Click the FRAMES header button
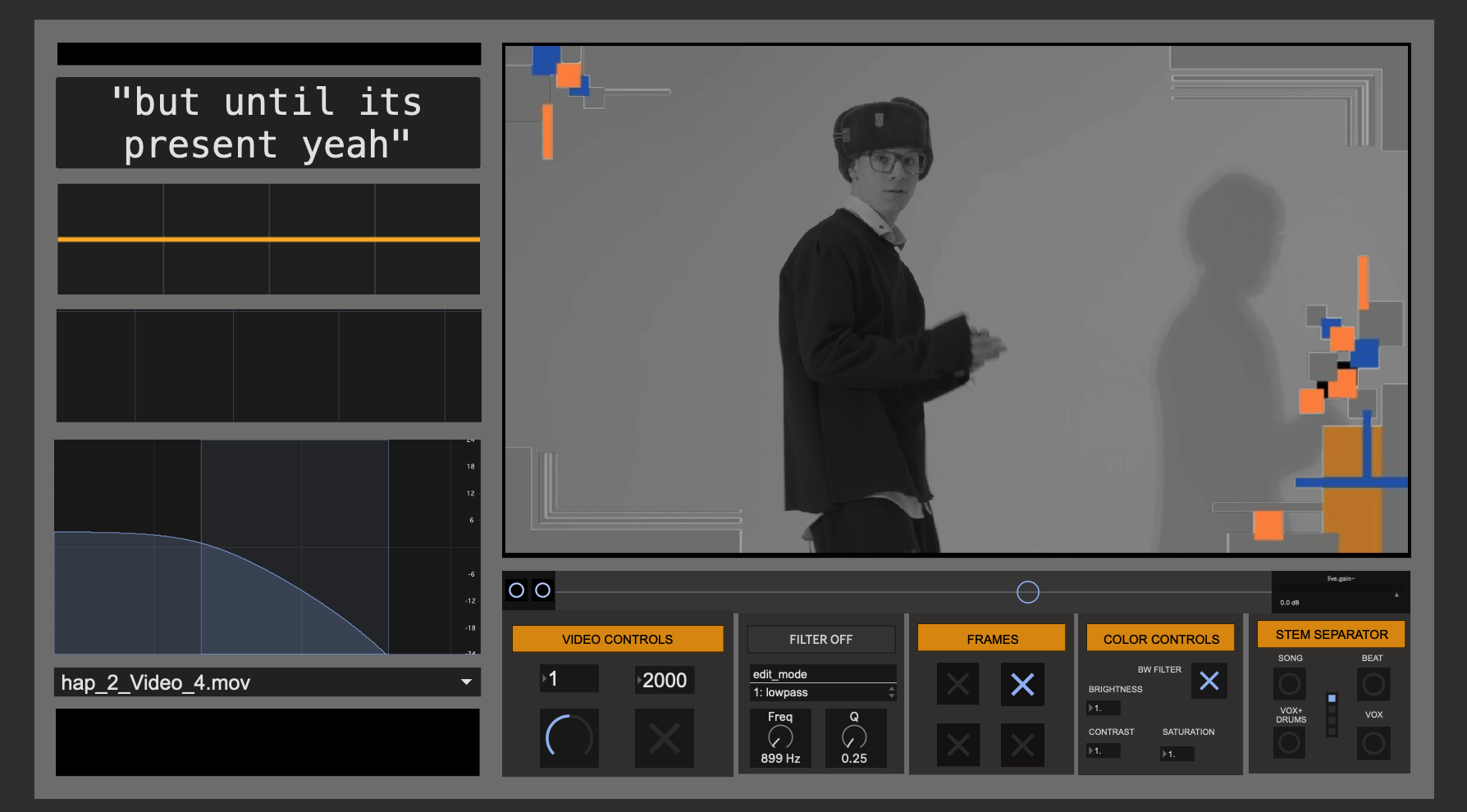Image resolution: width=1467 pixels, height=812 pixels. (x=991, y=639)
